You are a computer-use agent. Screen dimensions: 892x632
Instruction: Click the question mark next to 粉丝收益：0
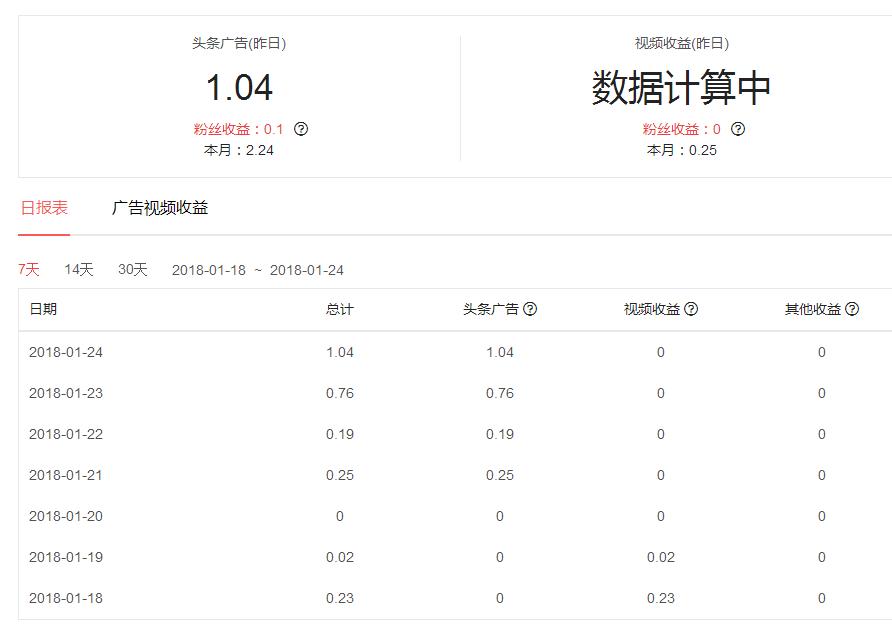coord(738,128)
